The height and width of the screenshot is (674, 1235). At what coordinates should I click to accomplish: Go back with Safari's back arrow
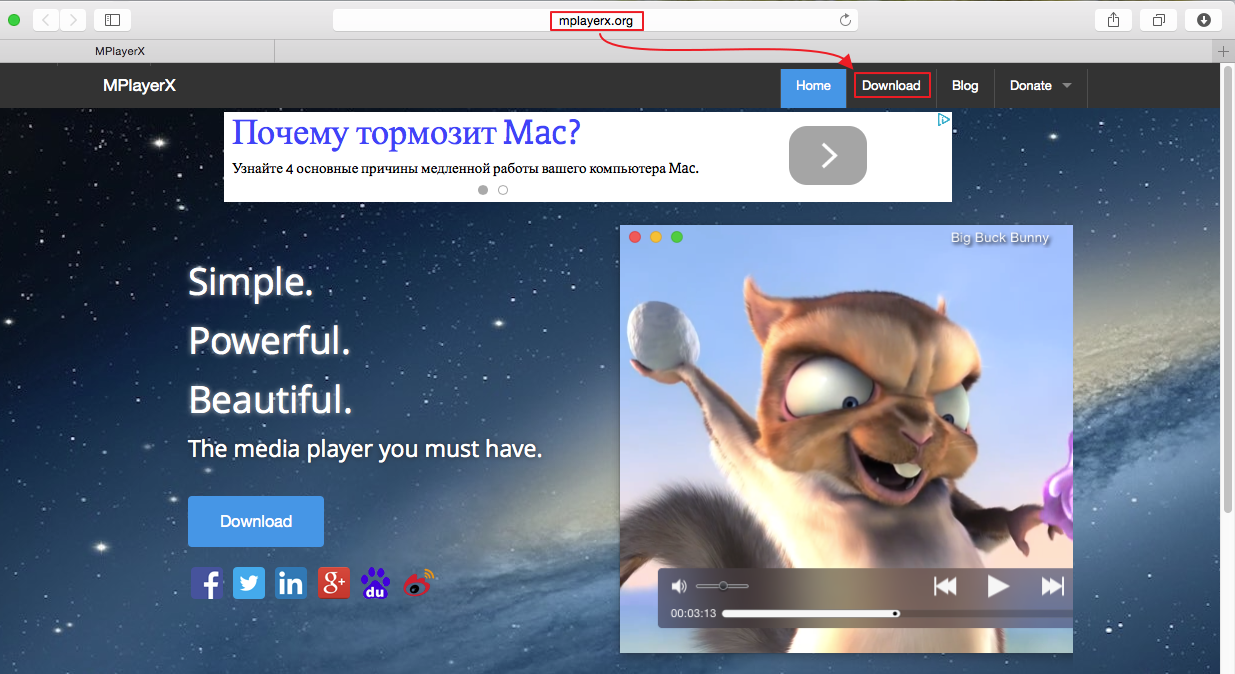pos(46,19)
